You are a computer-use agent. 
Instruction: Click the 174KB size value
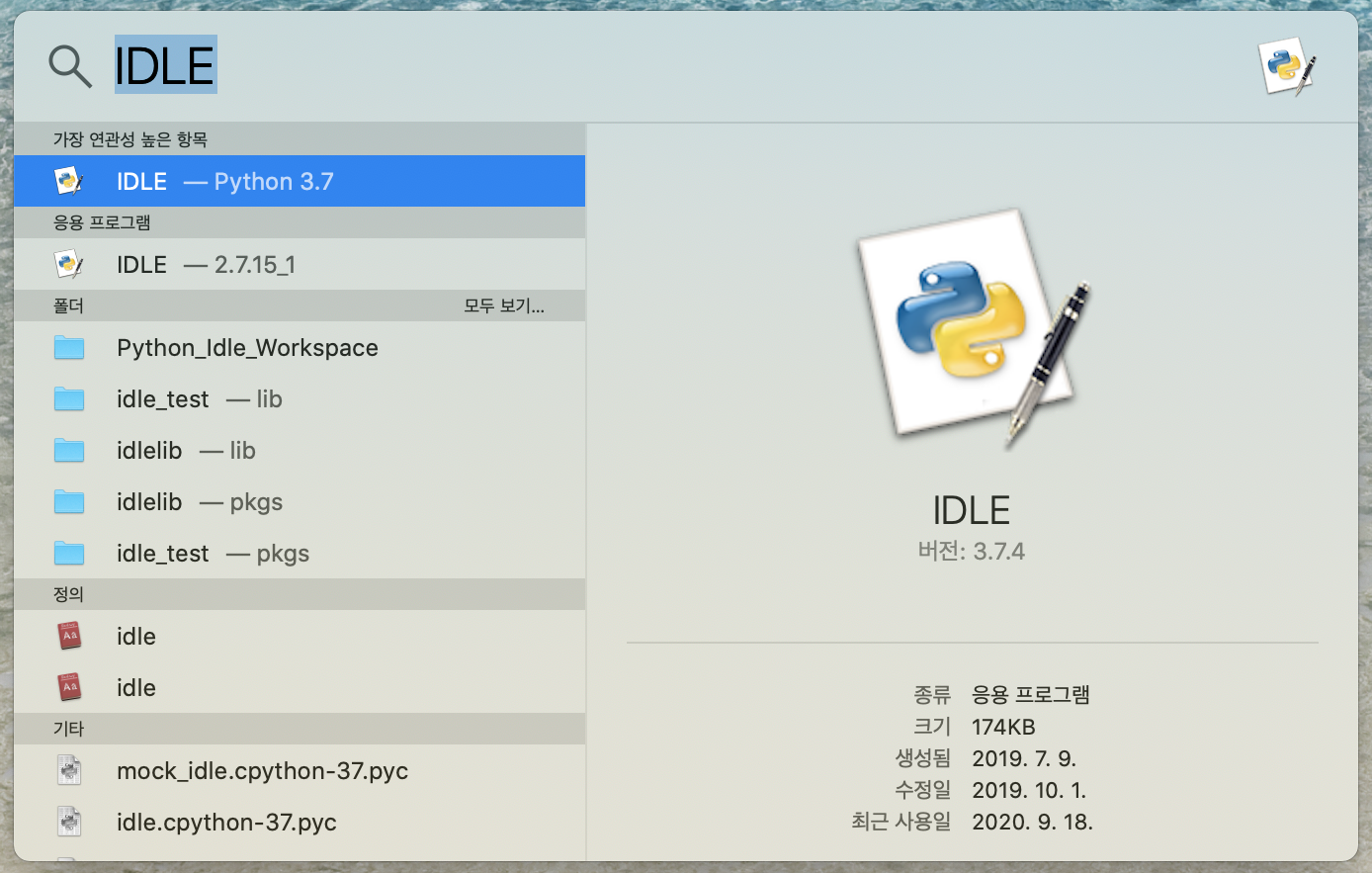click(1003, 727)
